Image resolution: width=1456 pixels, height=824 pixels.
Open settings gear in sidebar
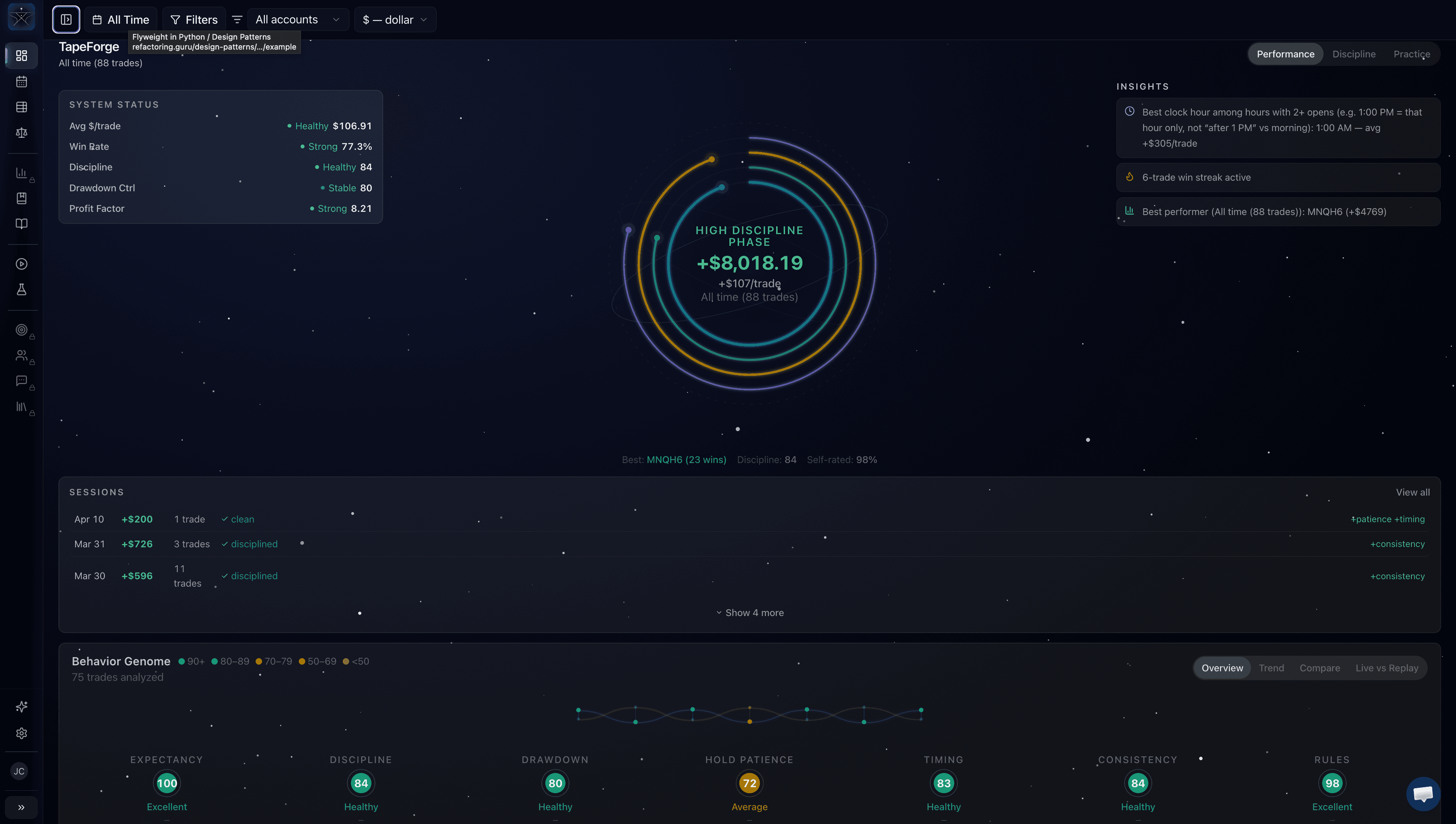click(22, 733)
